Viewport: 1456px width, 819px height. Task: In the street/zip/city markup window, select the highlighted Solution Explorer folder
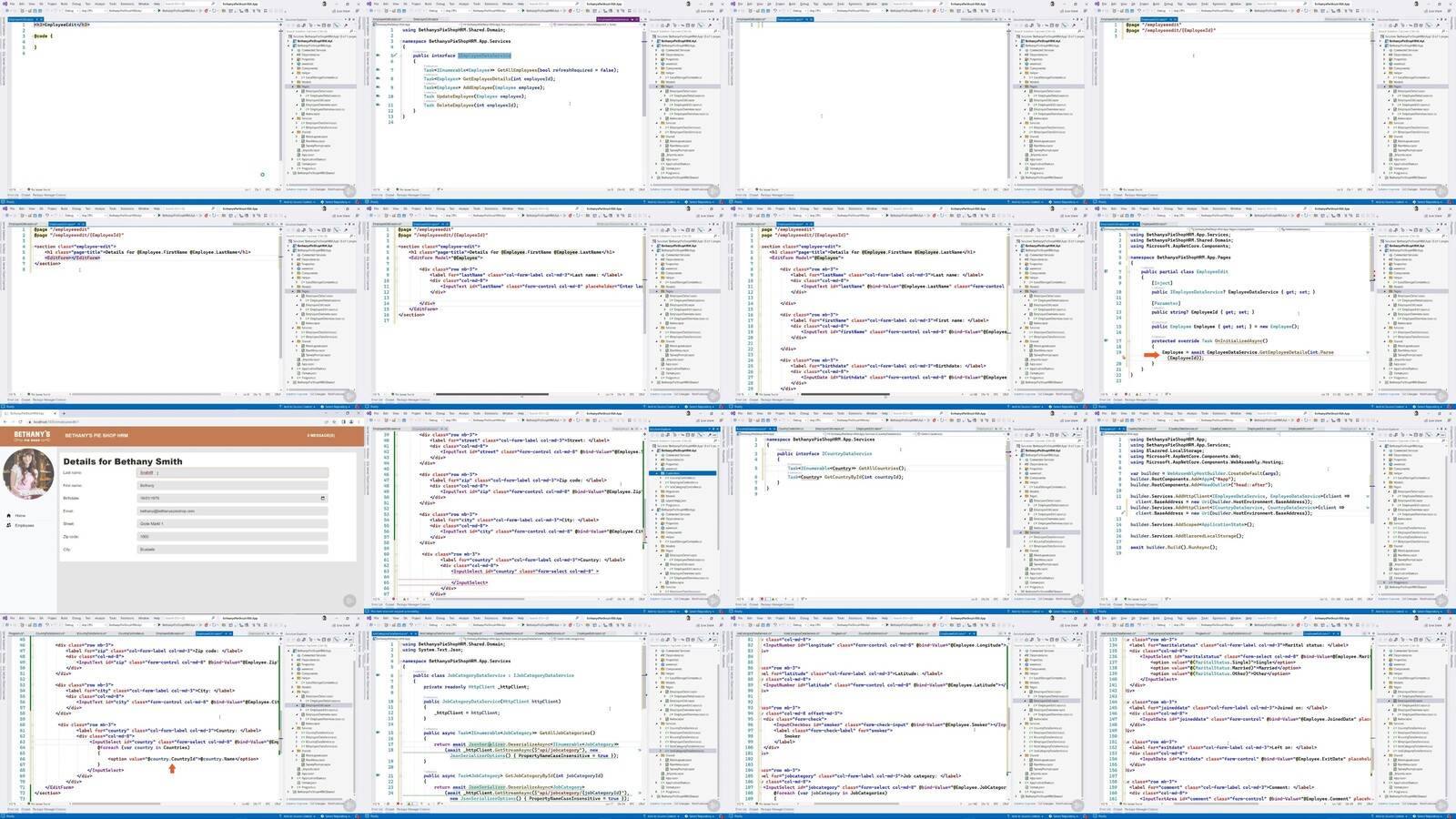(682, 473)
